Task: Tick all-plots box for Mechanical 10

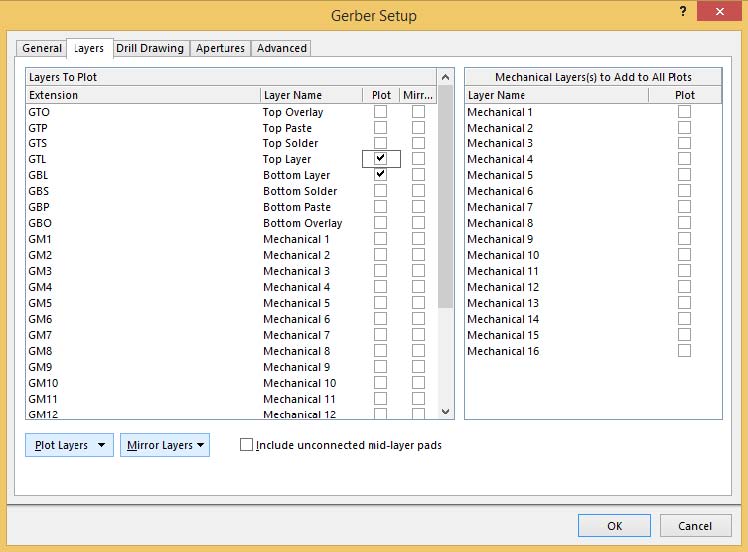Action: click(x=684, y=255)
